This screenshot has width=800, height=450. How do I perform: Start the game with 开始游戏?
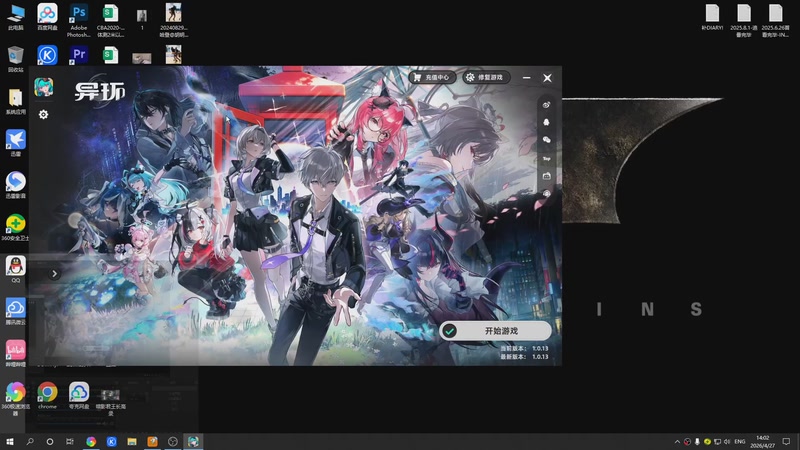coord(495,331)
